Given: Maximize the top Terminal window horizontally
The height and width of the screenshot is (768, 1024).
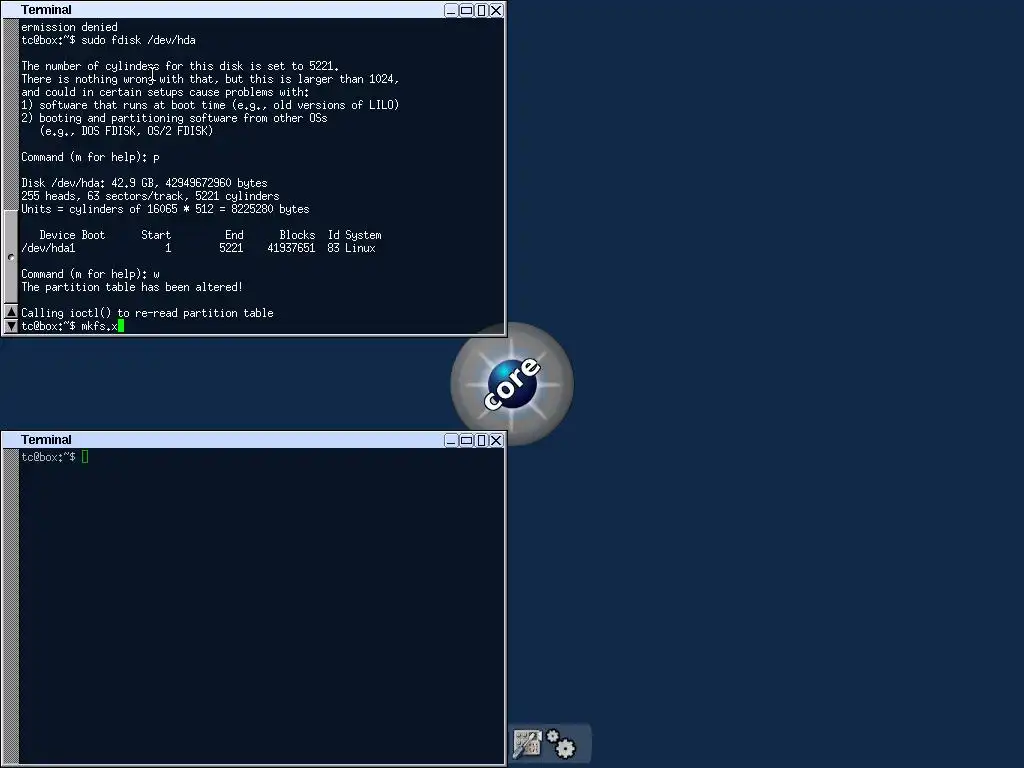Looking at the screenshot, I should coord(466,10).
